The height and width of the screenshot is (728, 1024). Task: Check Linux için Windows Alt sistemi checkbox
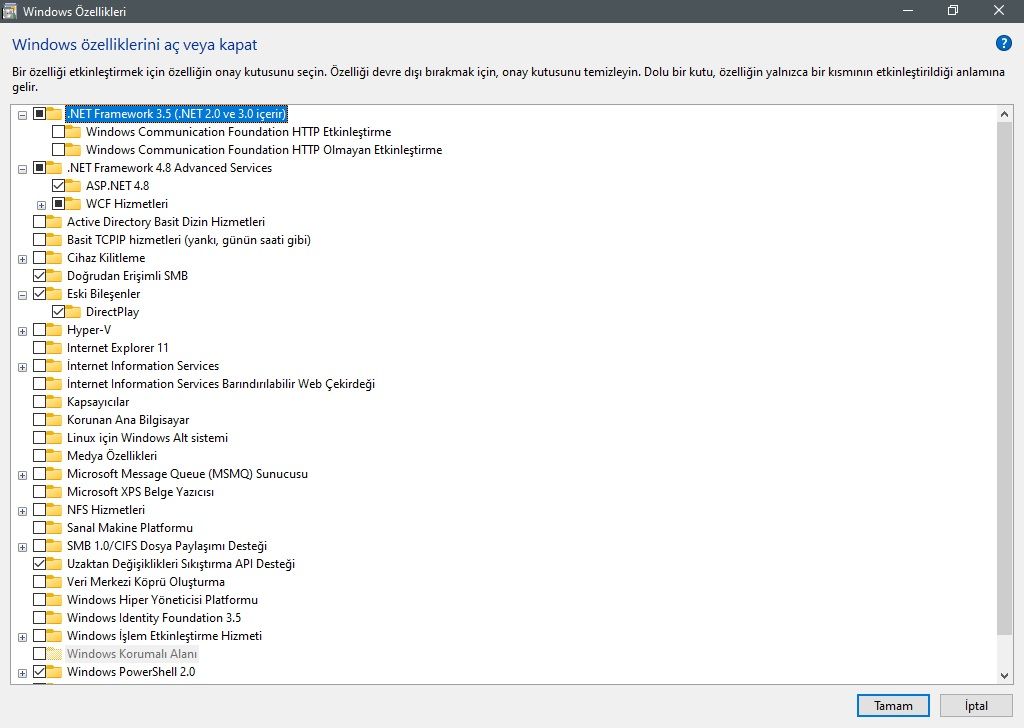click(39, 438)
